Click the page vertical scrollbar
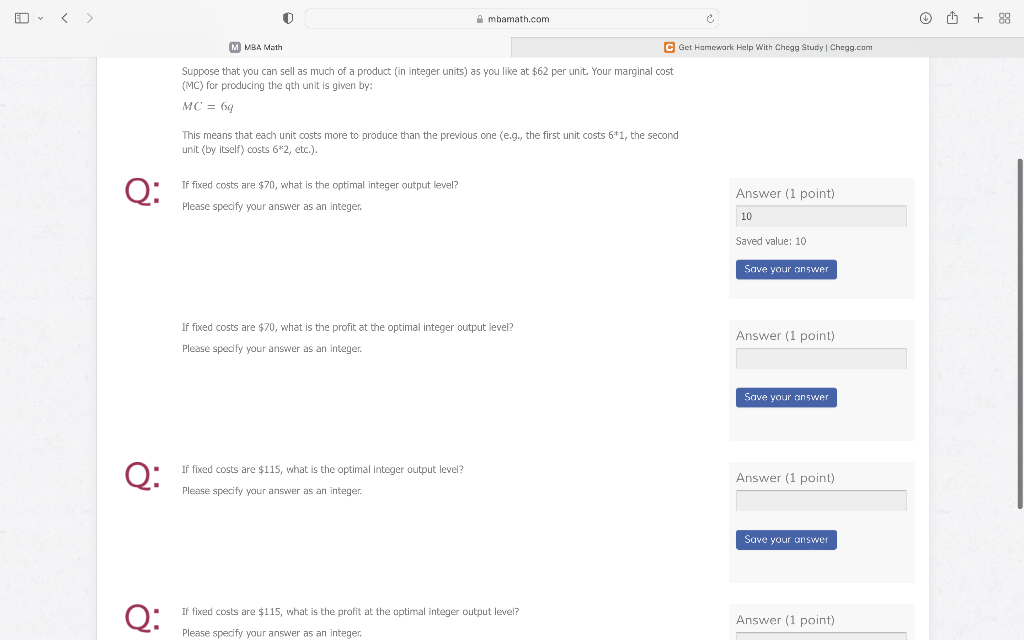Screen dimensions: 1024x640 [1019, 333]
